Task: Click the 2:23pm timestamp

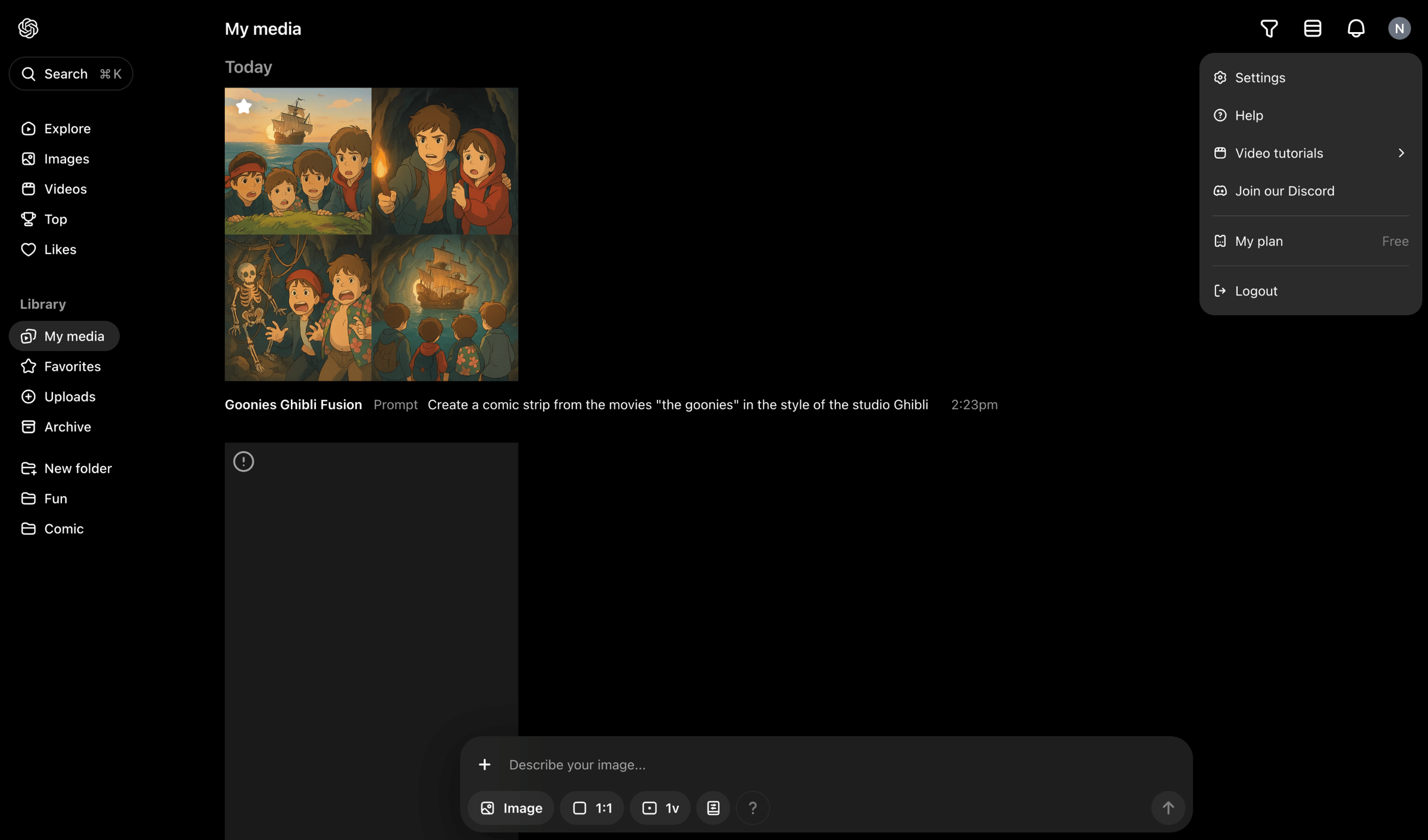Action: click(x=974, y=405)
